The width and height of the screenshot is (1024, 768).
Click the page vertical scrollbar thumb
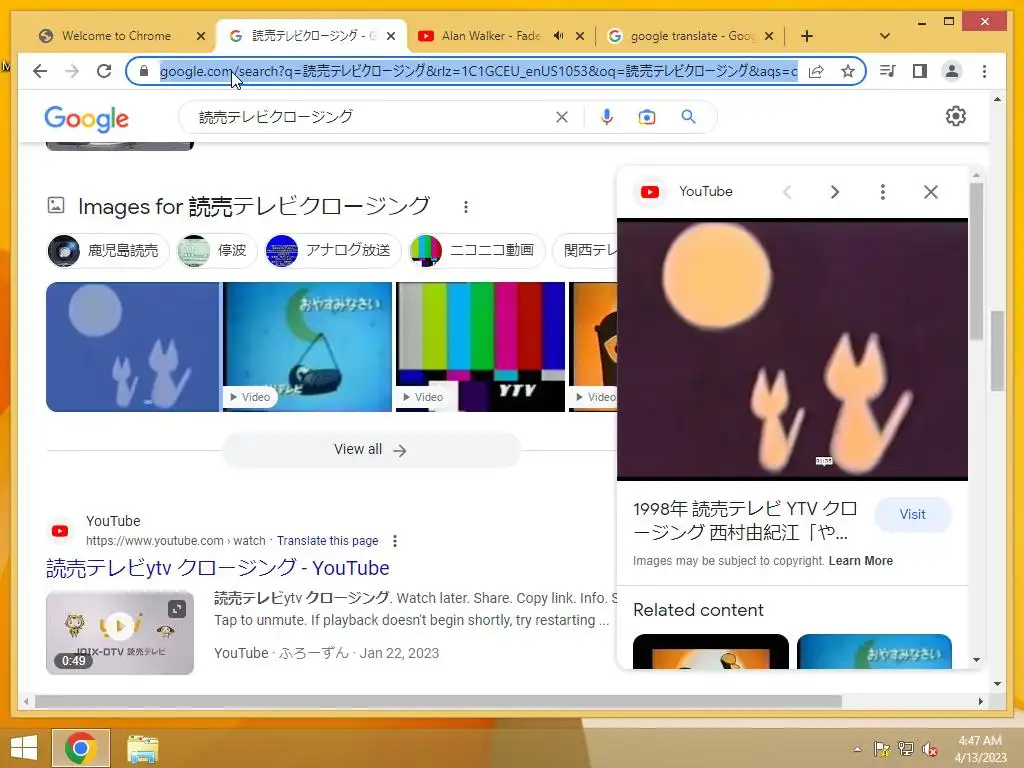[x=997, y=350]
